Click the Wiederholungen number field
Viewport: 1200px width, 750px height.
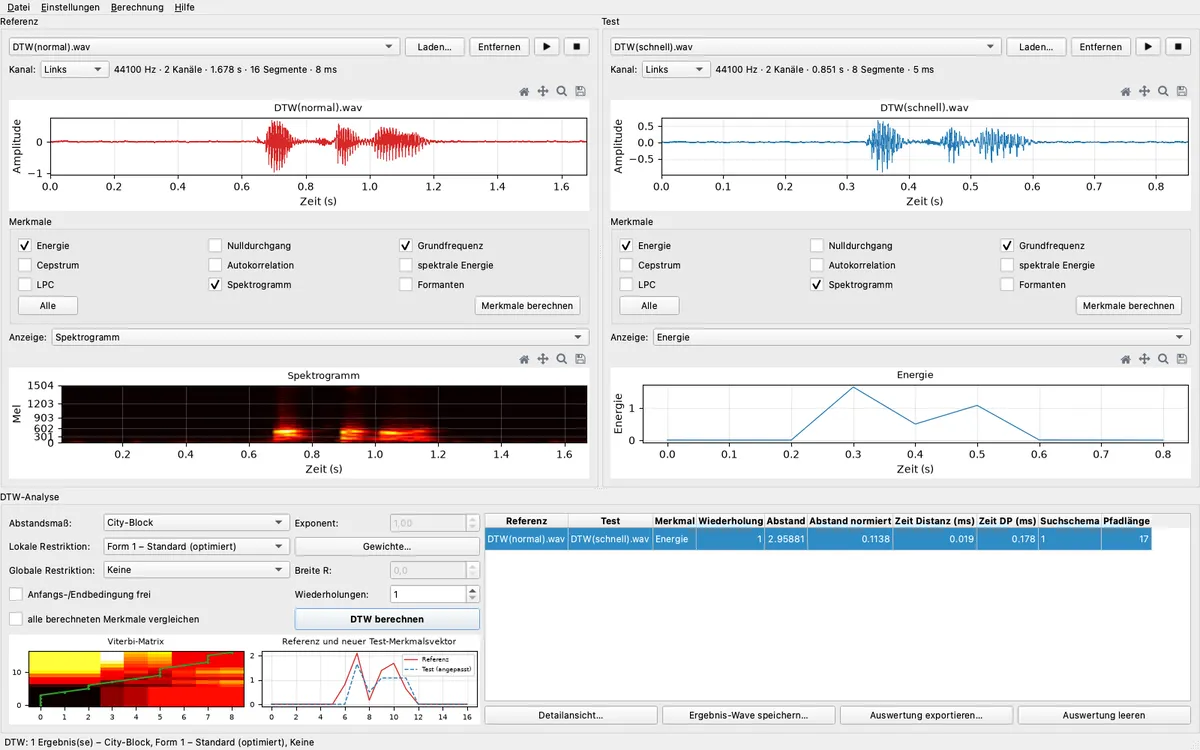[427, 594]
